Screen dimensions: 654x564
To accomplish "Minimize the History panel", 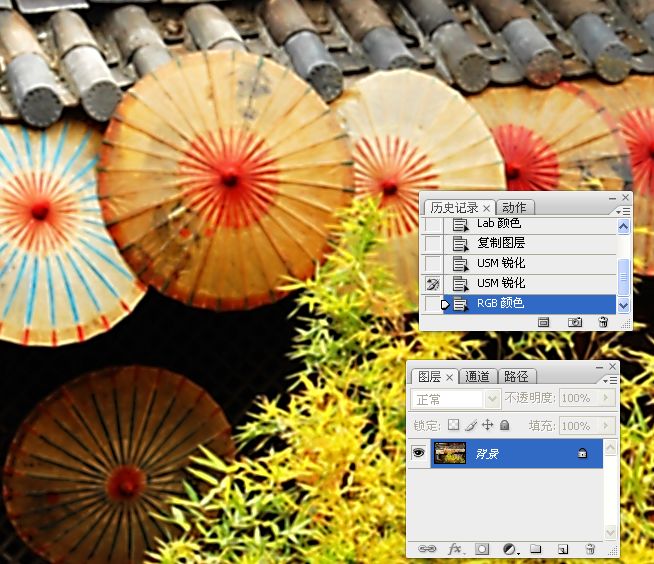I will click(612, 198).
